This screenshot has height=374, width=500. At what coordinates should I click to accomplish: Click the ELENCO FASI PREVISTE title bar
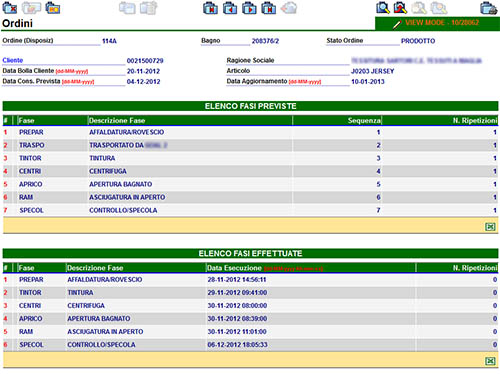pyautogui.click(x=251, y=106)
